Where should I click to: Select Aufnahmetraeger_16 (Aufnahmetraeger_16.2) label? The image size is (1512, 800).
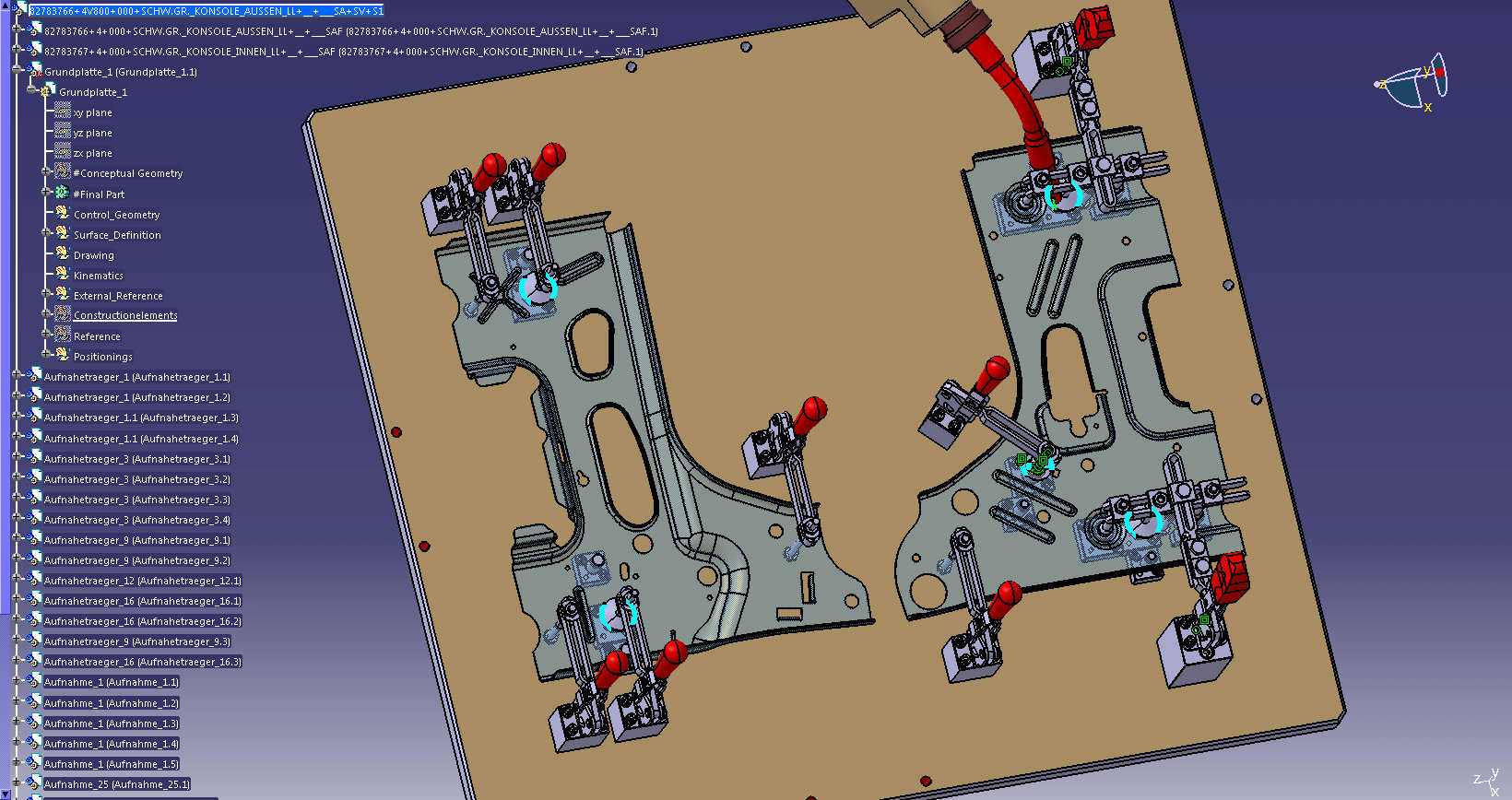coord(143,621)
